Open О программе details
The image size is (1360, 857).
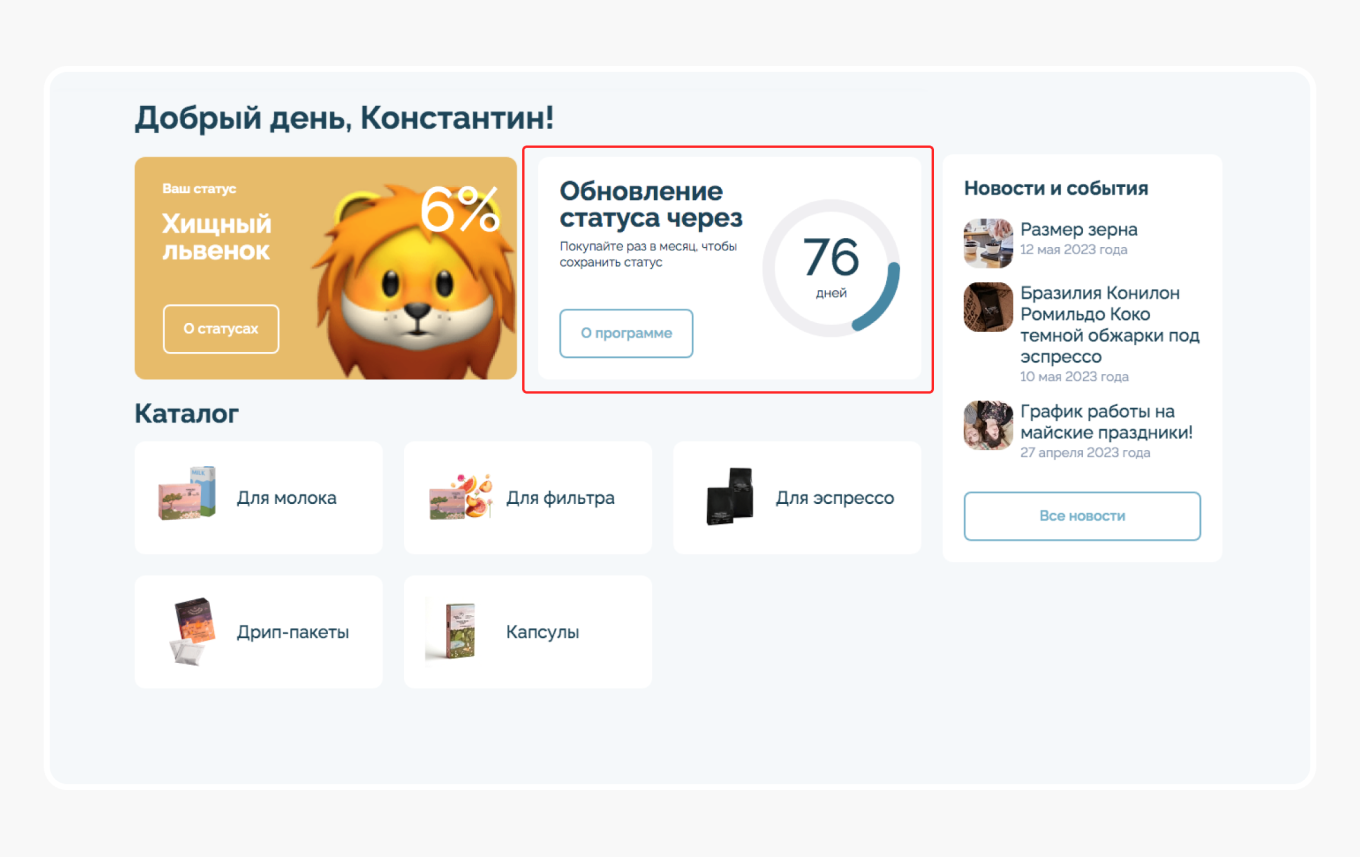pos(626,333)
